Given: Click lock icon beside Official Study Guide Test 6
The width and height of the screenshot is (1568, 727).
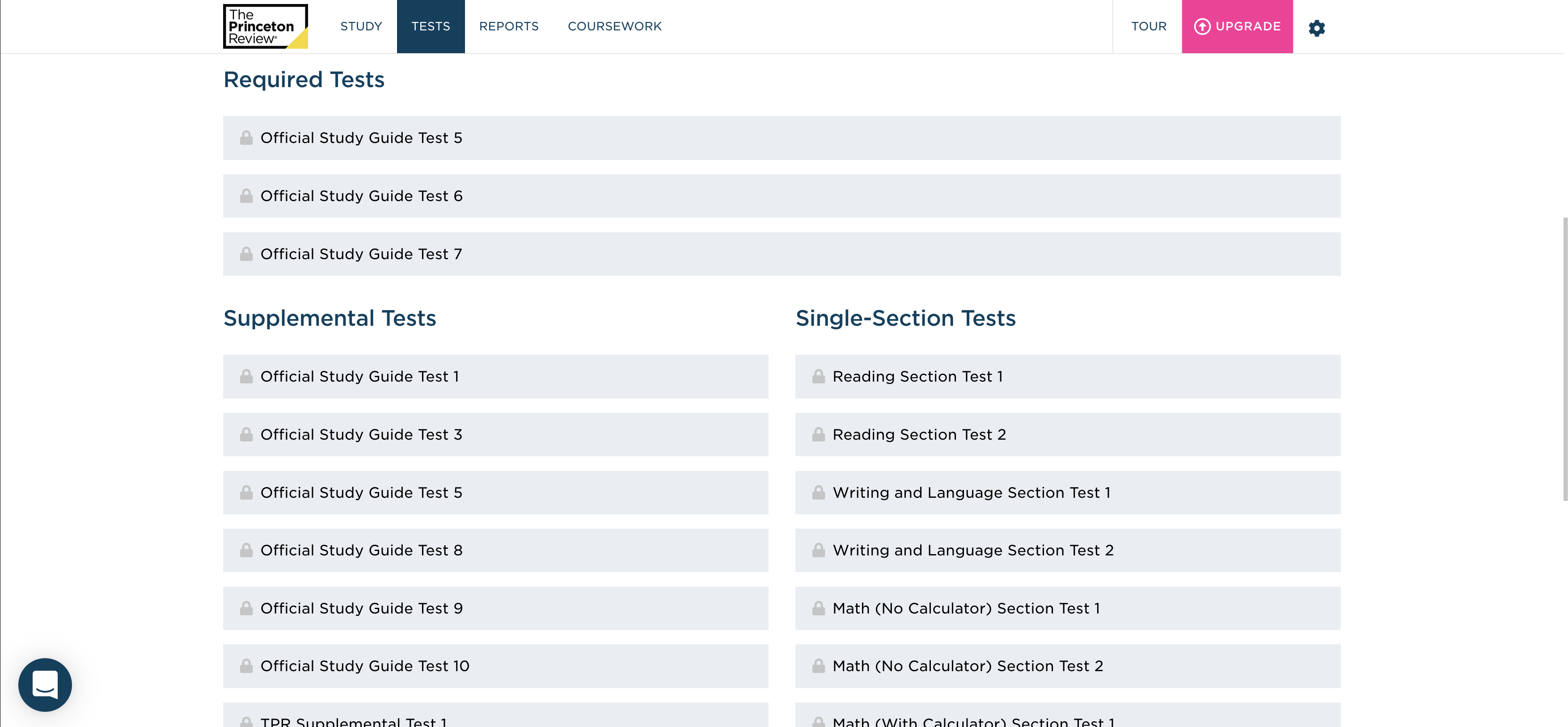Looking at the screenshot, I should [246, 196].
